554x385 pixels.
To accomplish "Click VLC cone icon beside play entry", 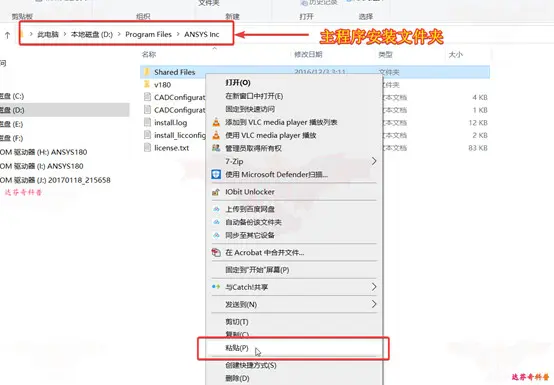I will 216,135.
